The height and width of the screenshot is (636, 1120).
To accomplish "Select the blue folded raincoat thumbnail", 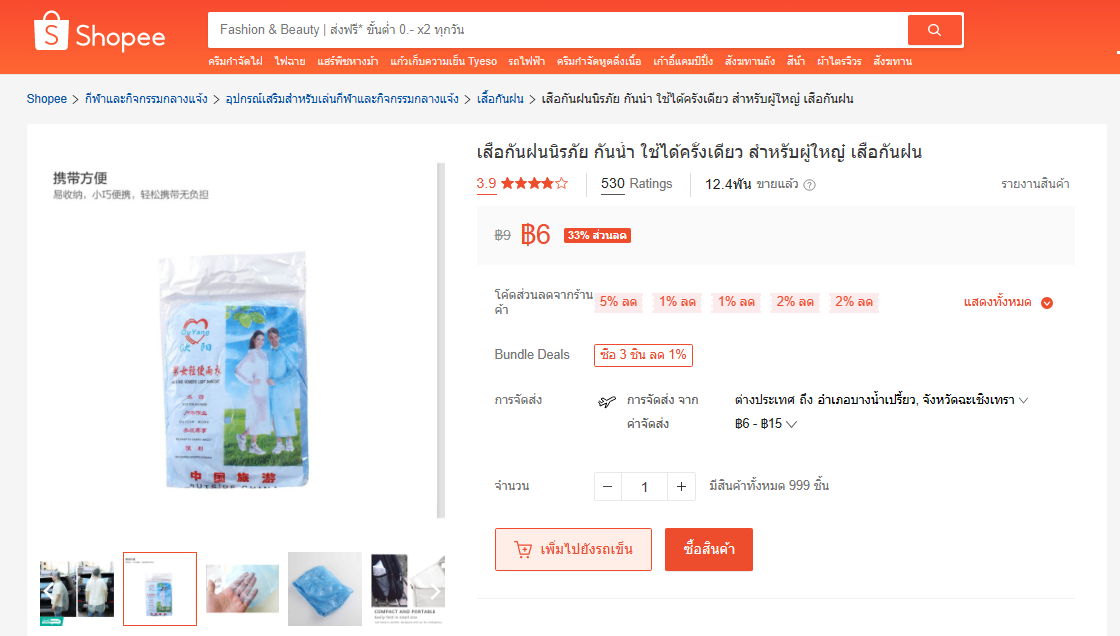I will [325, 589].
